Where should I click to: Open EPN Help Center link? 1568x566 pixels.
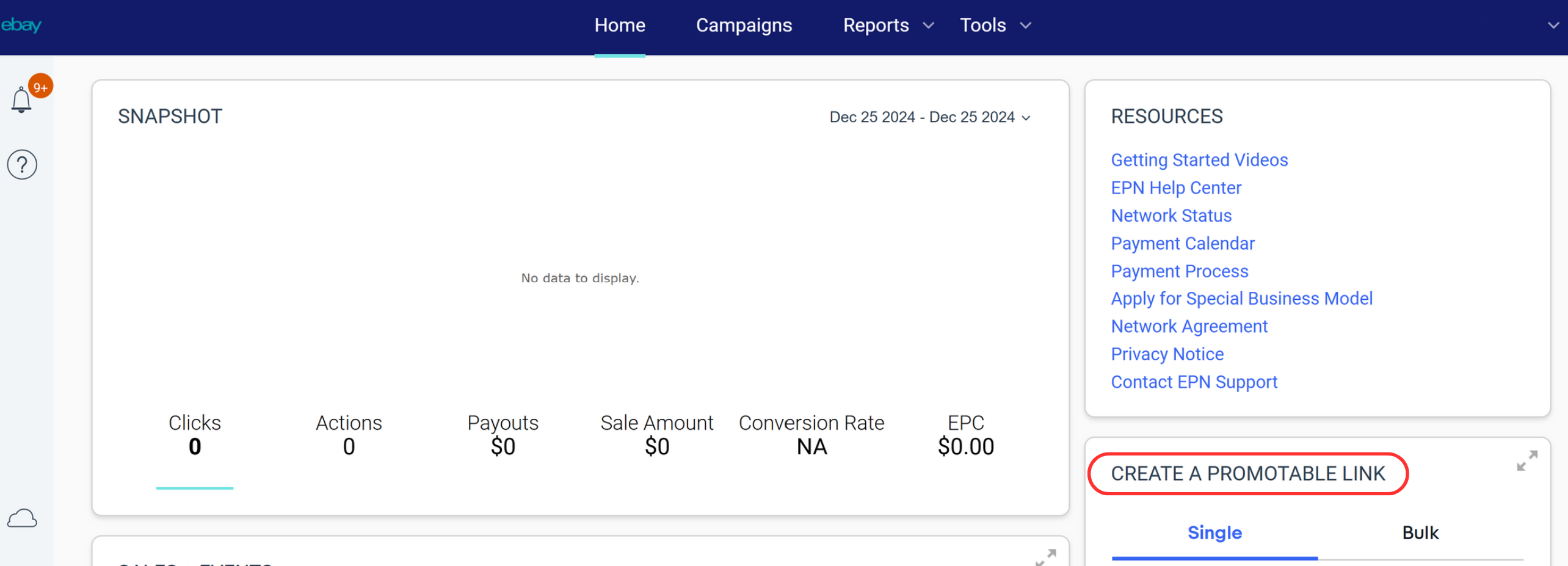click(1176, 188)
